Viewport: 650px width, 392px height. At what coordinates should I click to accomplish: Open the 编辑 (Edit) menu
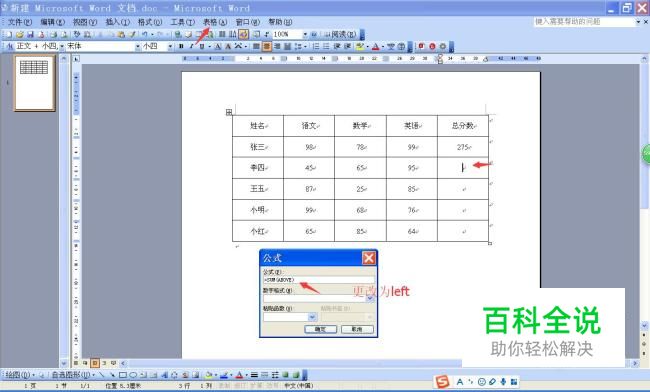pyautogui.click(x=52, y=22)
